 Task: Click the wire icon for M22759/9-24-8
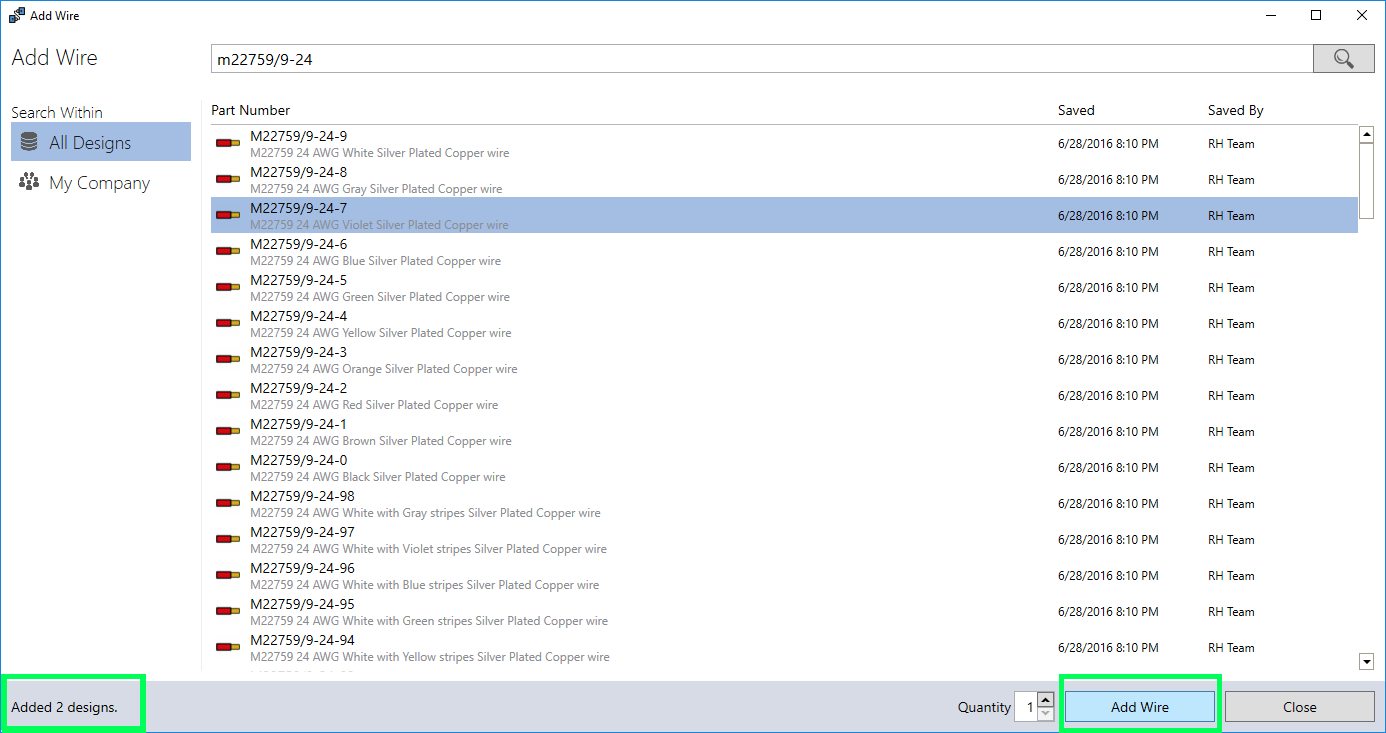[x=228, y=180]
